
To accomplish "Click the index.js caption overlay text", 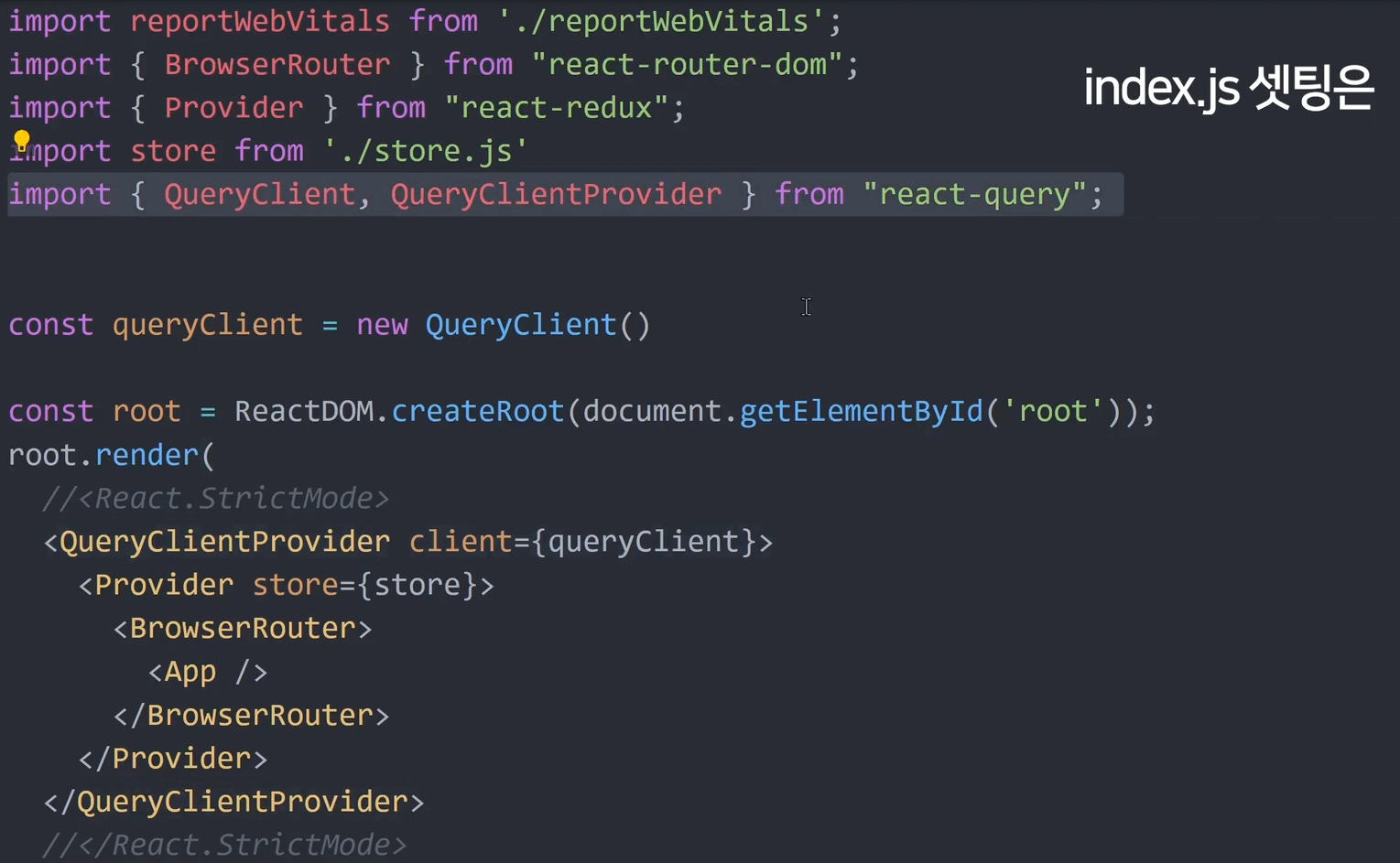I will [x=1229, y=88].
